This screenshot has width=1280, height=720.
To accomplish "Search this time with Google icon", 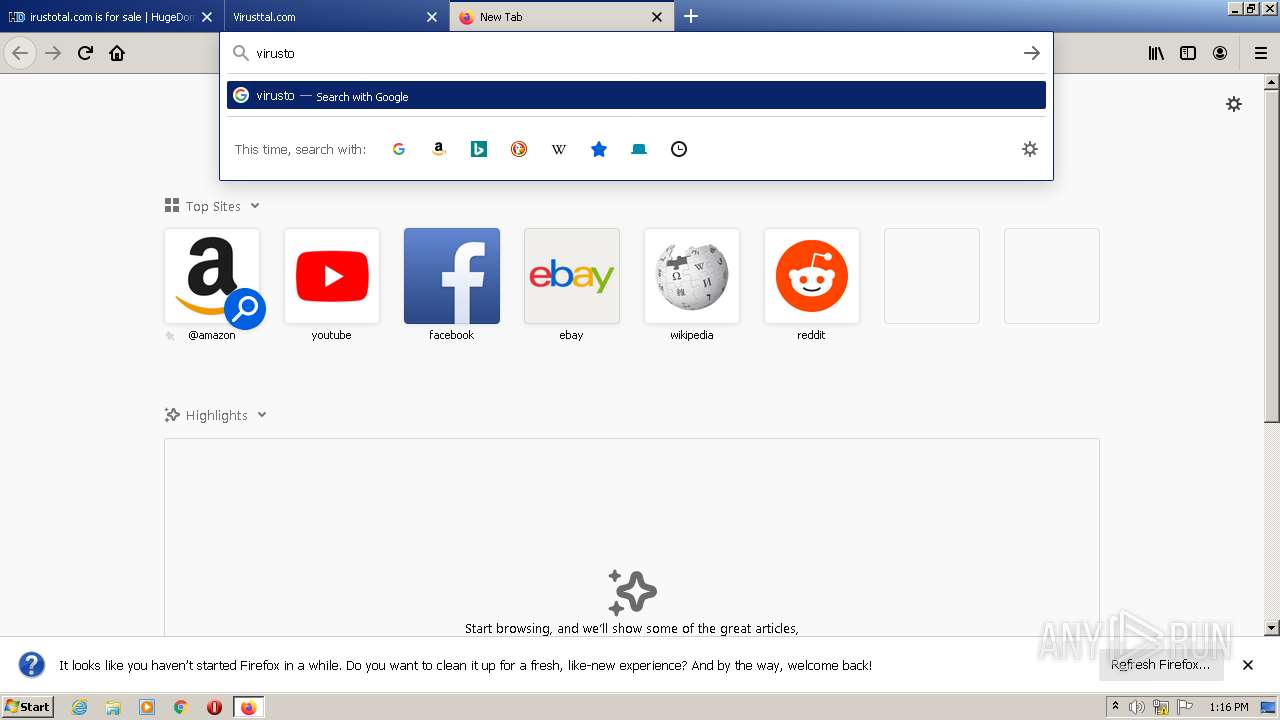I will [399, 149].
